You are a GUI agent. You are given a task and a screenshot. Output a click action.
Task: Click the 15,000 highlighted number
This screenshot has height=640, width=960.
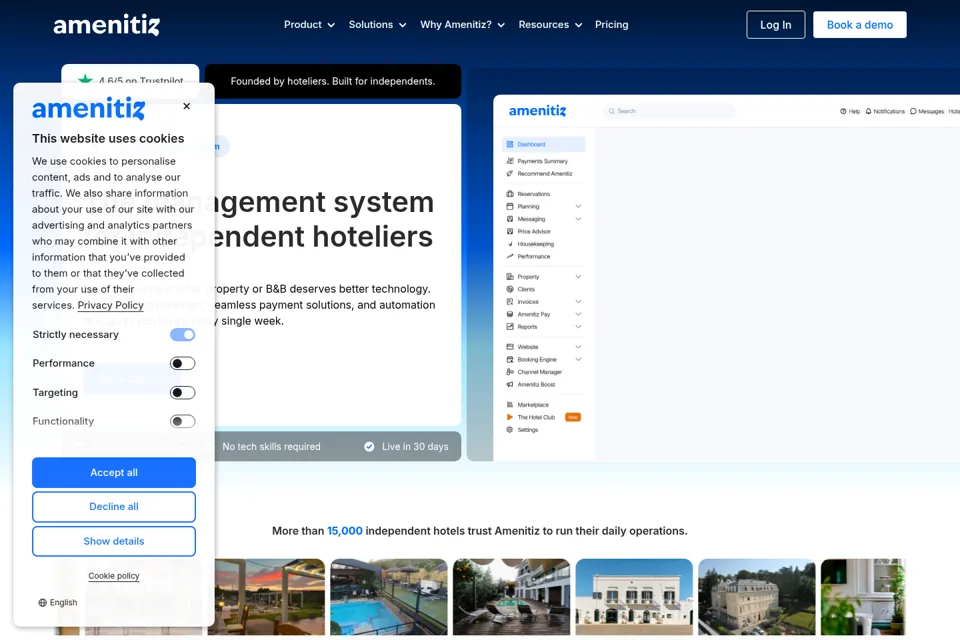(x=345, y=531)
